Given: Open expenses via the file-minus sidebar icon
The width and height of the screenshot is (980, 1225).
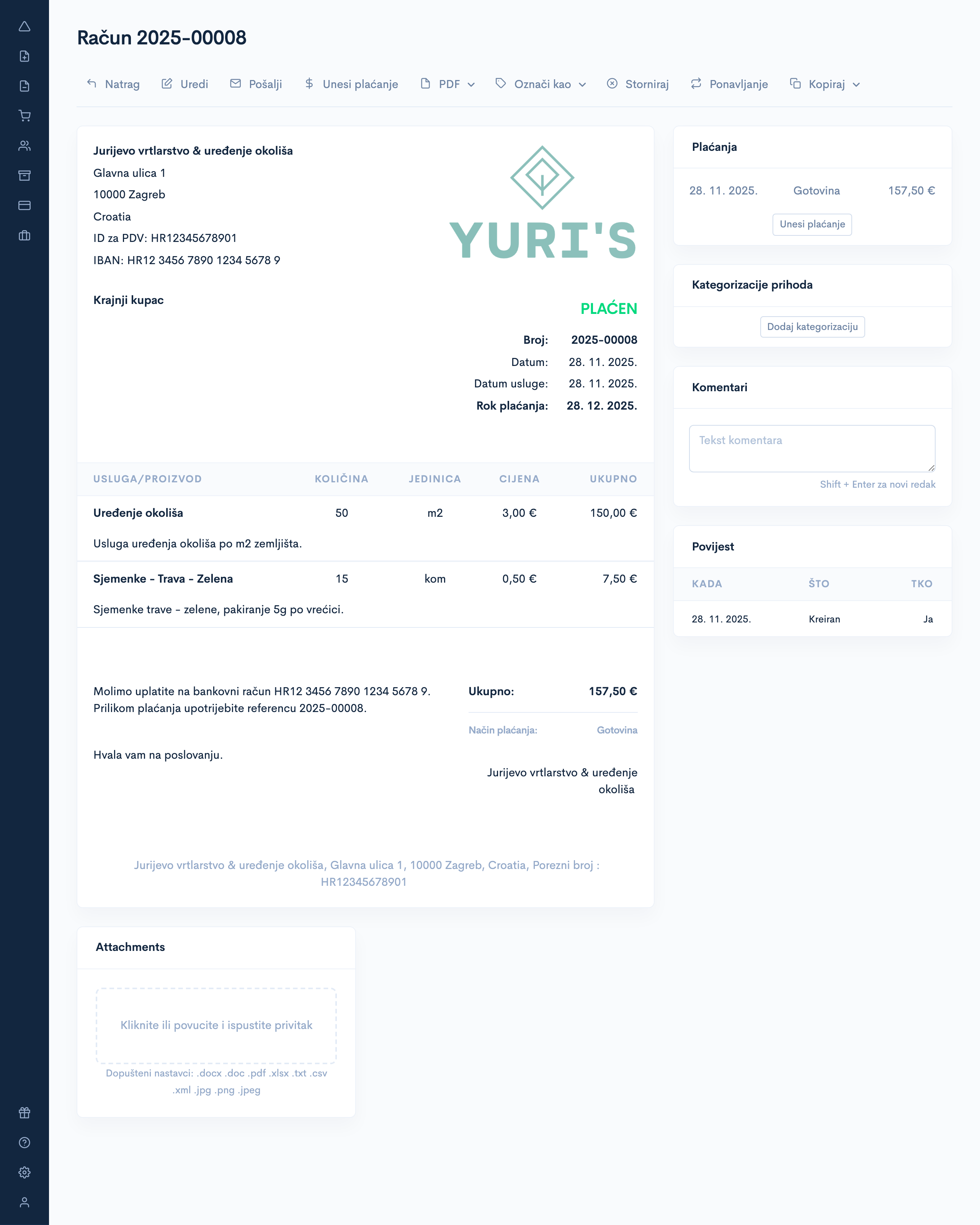Looking at the screenshot, I should click(25, 85).
